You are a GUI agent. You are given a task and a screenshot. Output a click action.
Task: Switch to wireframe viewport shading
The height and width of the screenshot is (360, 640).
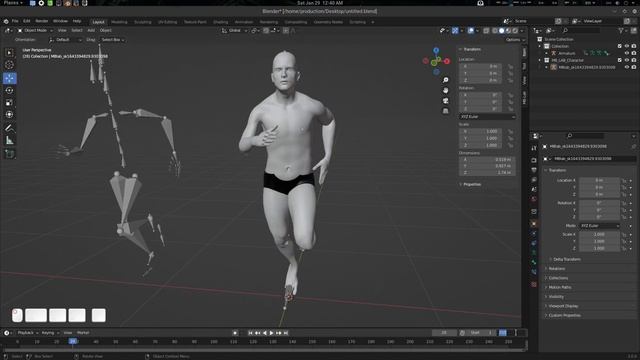tap(495, 31)
